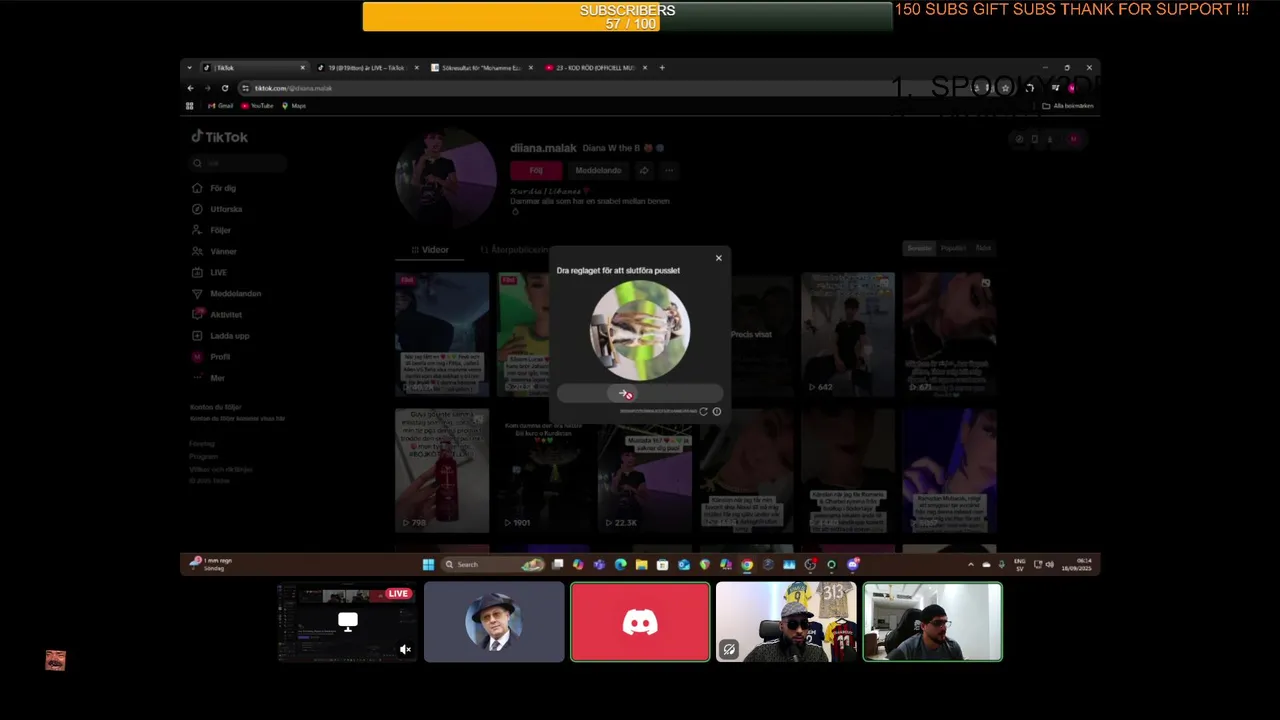Close the puzzle captcha dialog
The image size is (1280, 720).
[718, 258]
